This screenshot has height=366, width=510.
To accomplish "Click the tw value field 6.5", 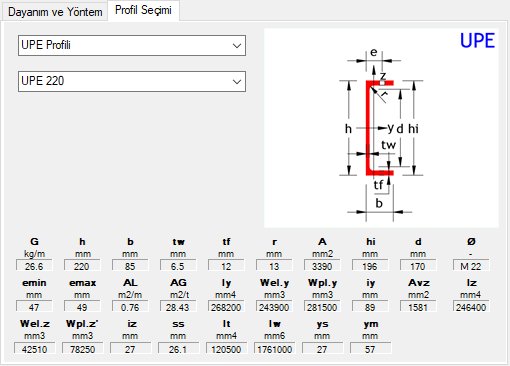I will 178,266.
